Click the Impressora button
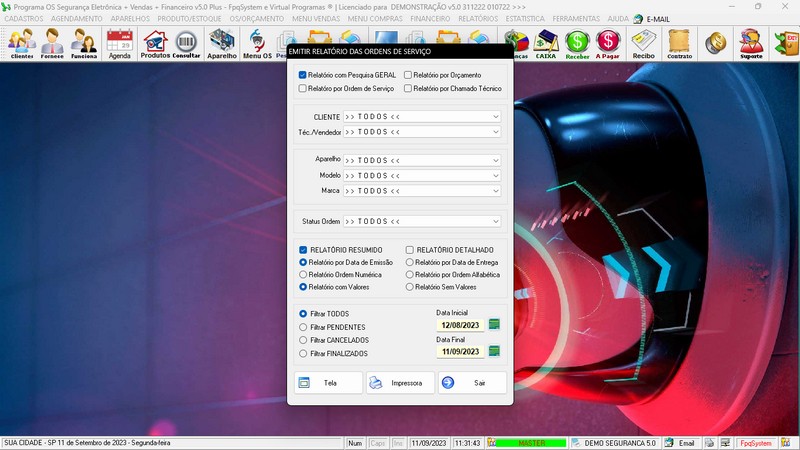 pyautogui.click(x=400, y=383)
